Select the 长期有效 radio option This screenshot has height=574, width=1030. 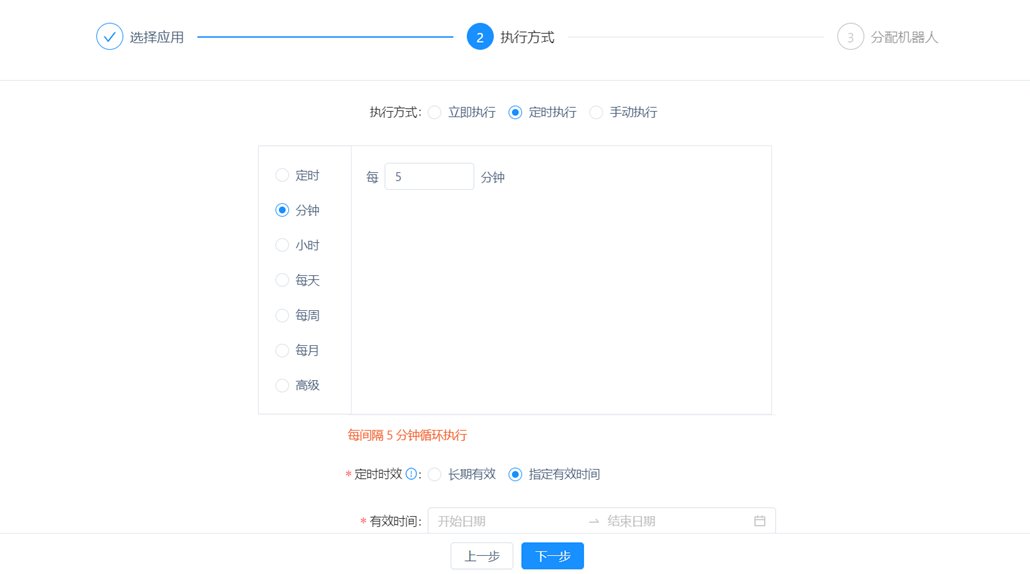[435, 474]
